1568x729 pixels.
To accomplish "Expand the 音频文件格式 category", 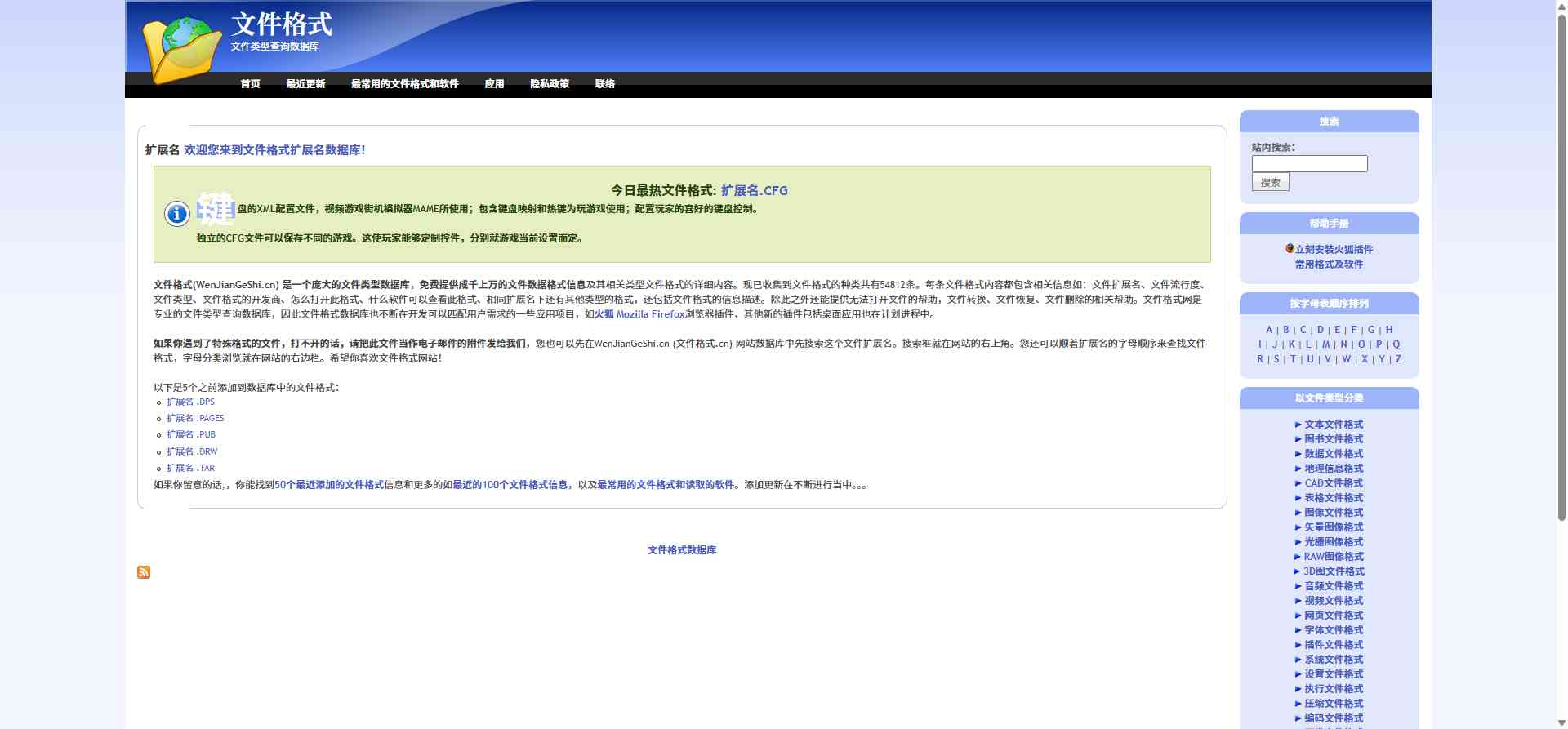I will coord(1333,586).
